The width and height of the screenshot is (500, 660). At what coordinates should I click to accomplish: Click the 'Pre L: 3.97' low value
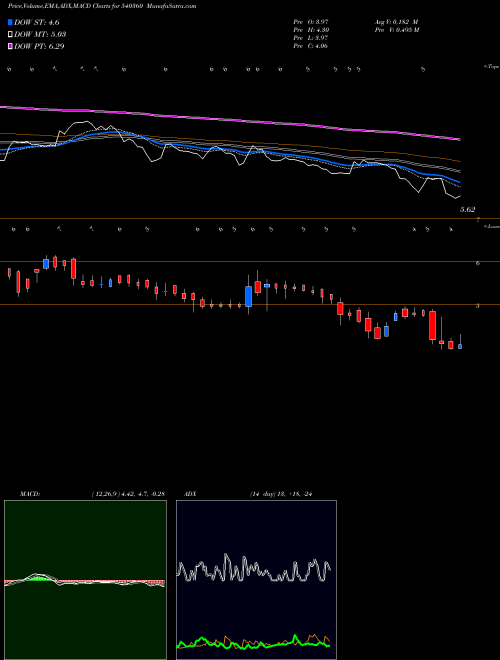point(311,38)
